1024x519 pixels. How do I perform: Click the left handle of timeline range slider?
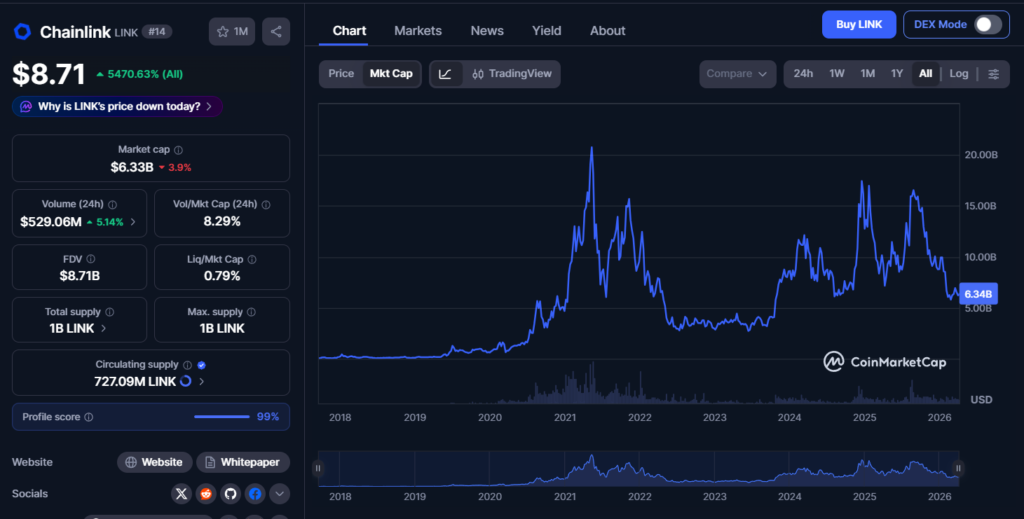pos(318,468)
